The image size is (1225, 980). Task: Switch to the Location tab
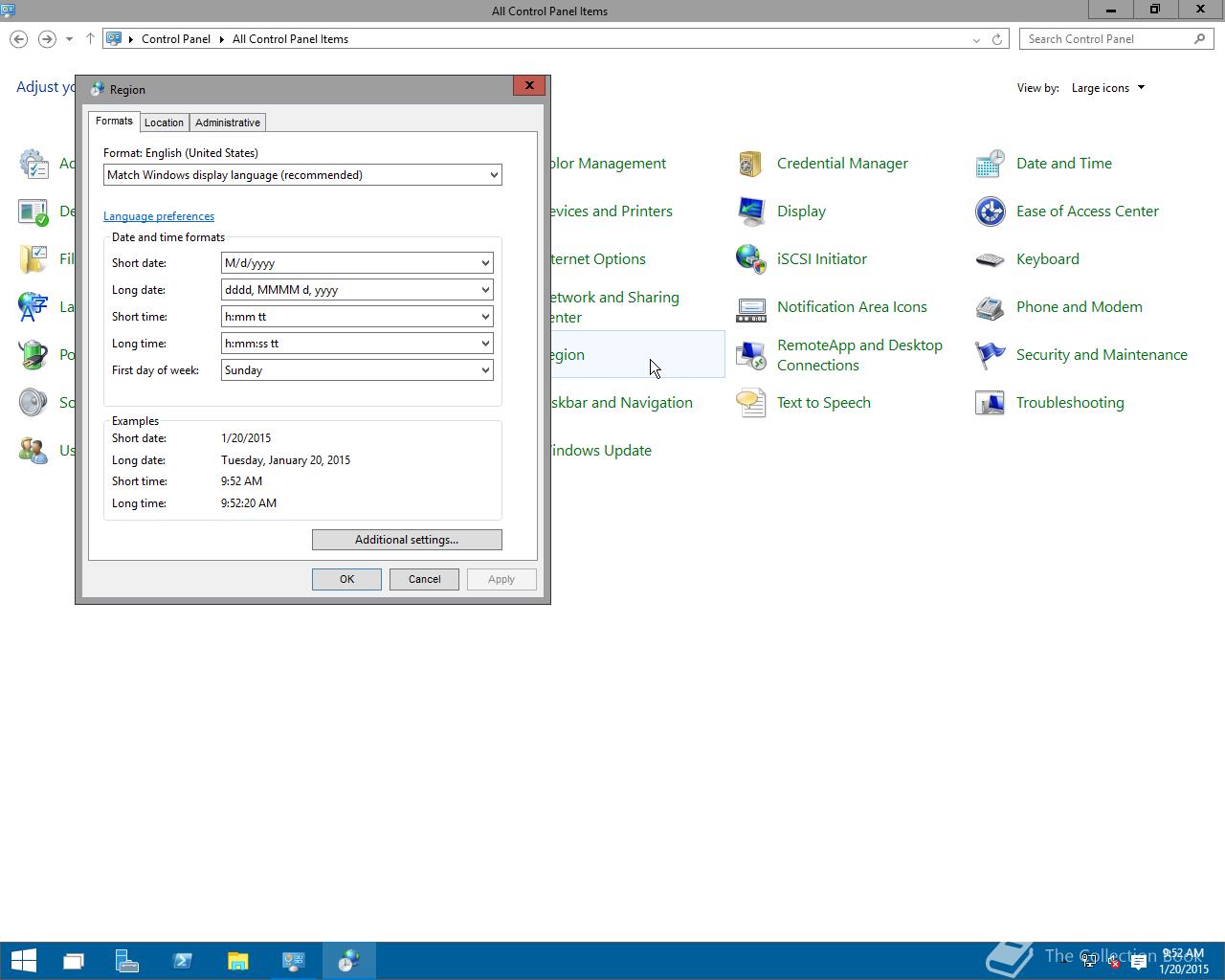(164, 122)
